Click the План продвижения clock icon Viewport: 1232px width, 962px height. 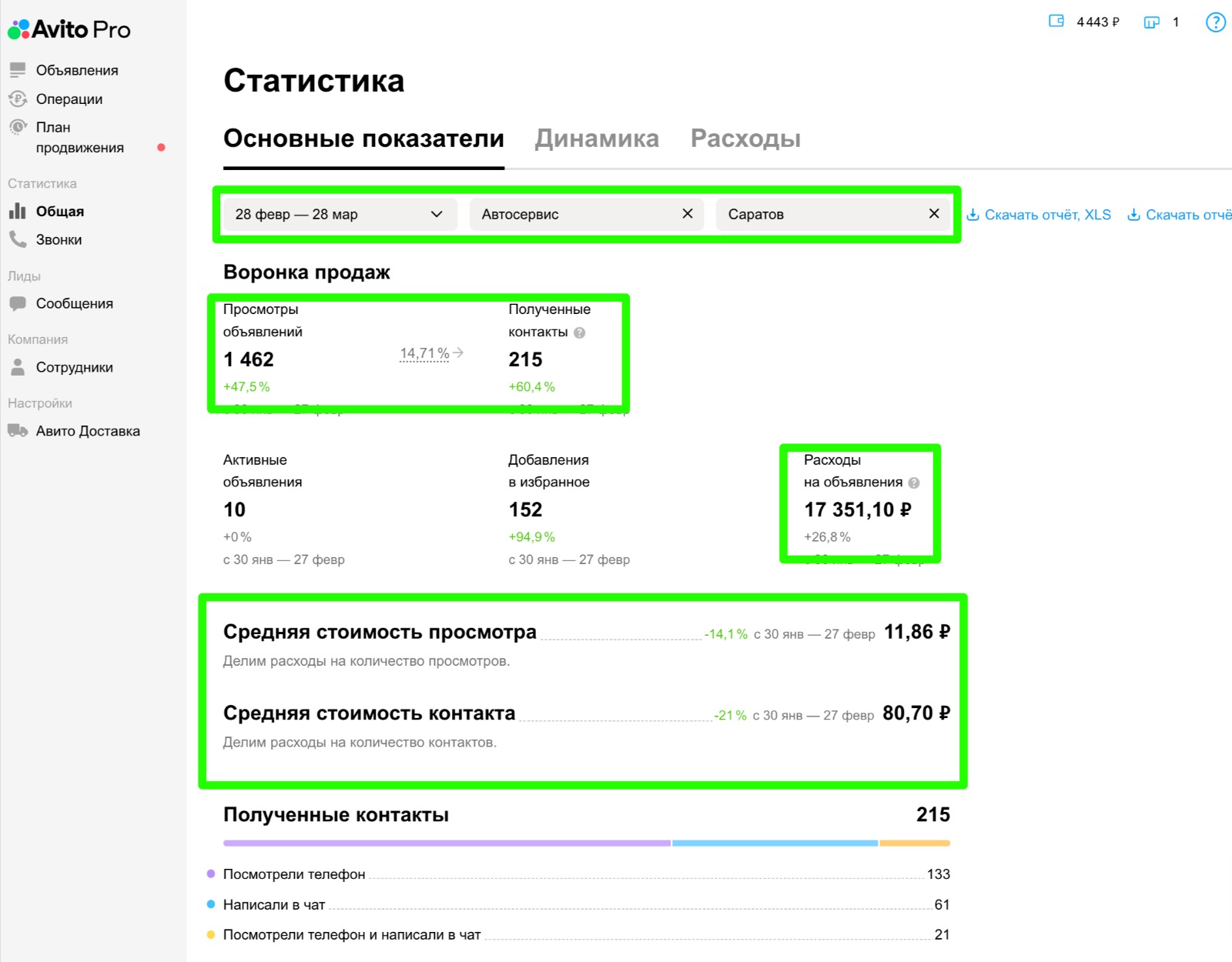[x=18, y=126]
